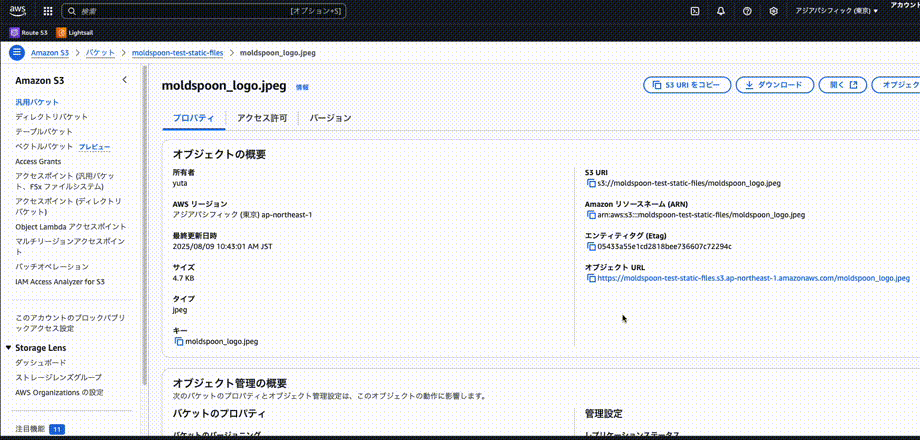Click the size value 4.7 KB
The width and height of the screenshot is (920, 440).
183,278
